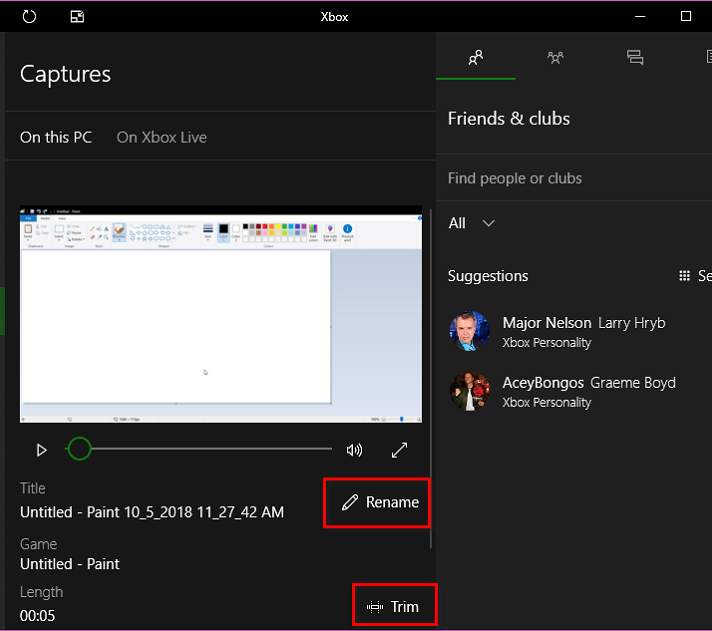Click the captures list vertical scrollbar
712x631 pixels.
pyautogui.click(x=430, y=378)
